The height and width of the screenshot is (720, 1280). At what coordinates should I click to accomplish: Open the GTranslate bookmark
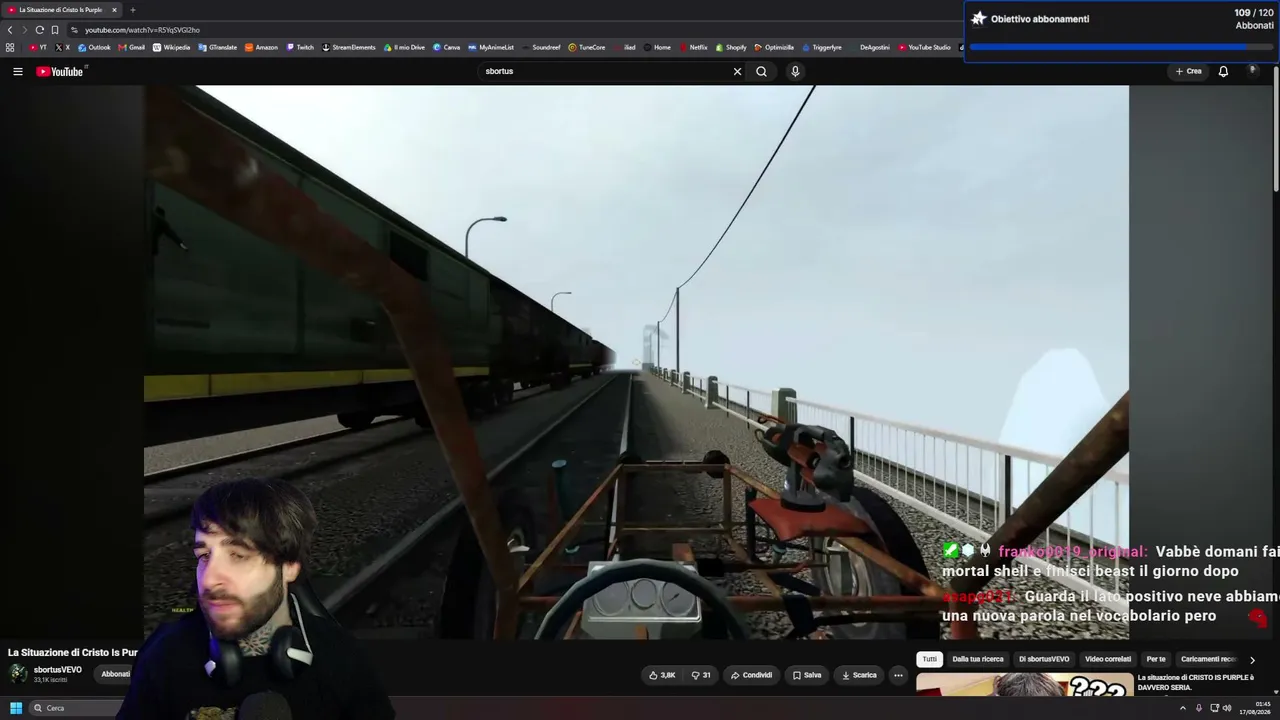point(219,47)
